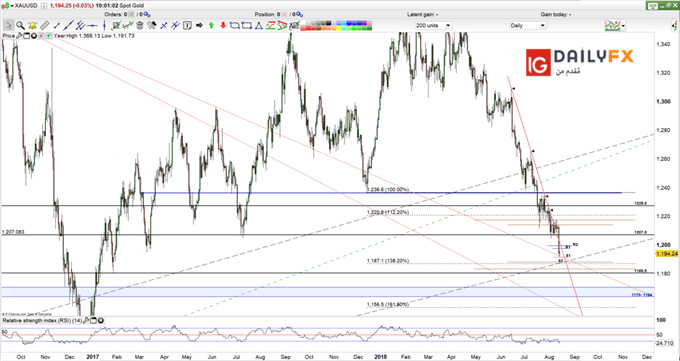This screenshot has height=361, width=680.
Task: Click the RSI panel window icon
Action: click(93, 321)
